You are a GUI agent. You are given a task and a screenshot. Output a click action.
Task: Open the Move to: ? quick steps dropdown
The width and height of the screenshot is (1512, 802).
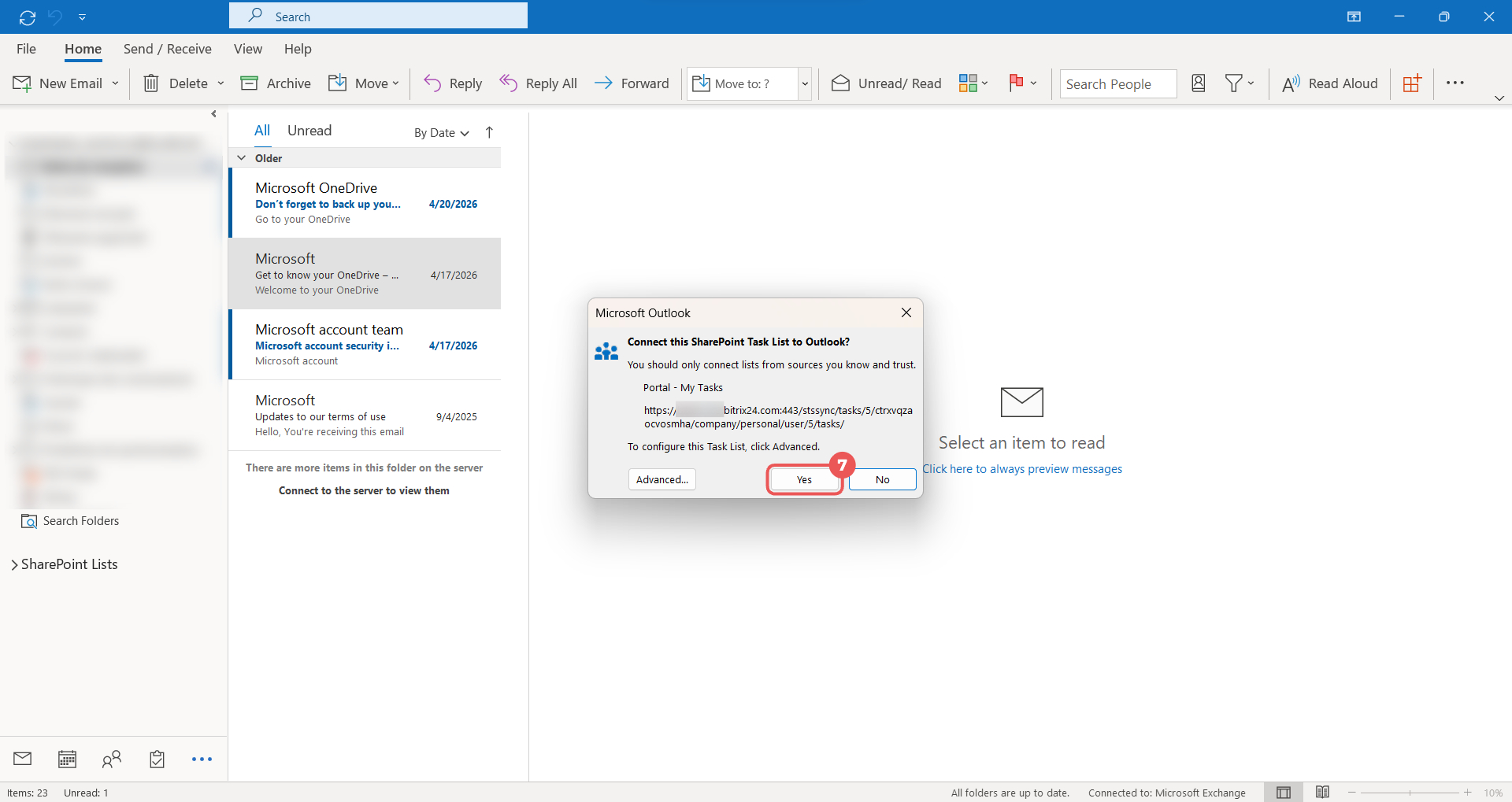point(805,83)
